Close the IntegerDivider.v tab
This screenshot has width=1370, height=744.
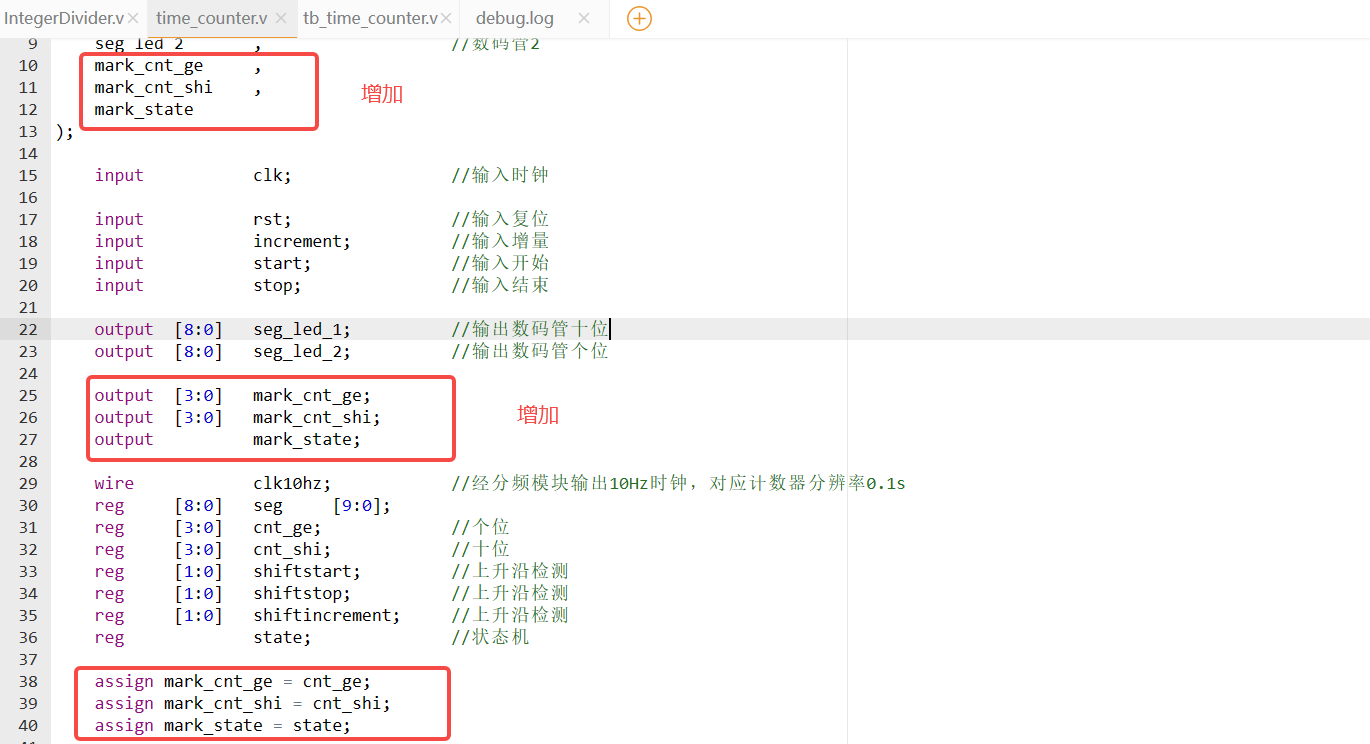click(x=133, y=18)
